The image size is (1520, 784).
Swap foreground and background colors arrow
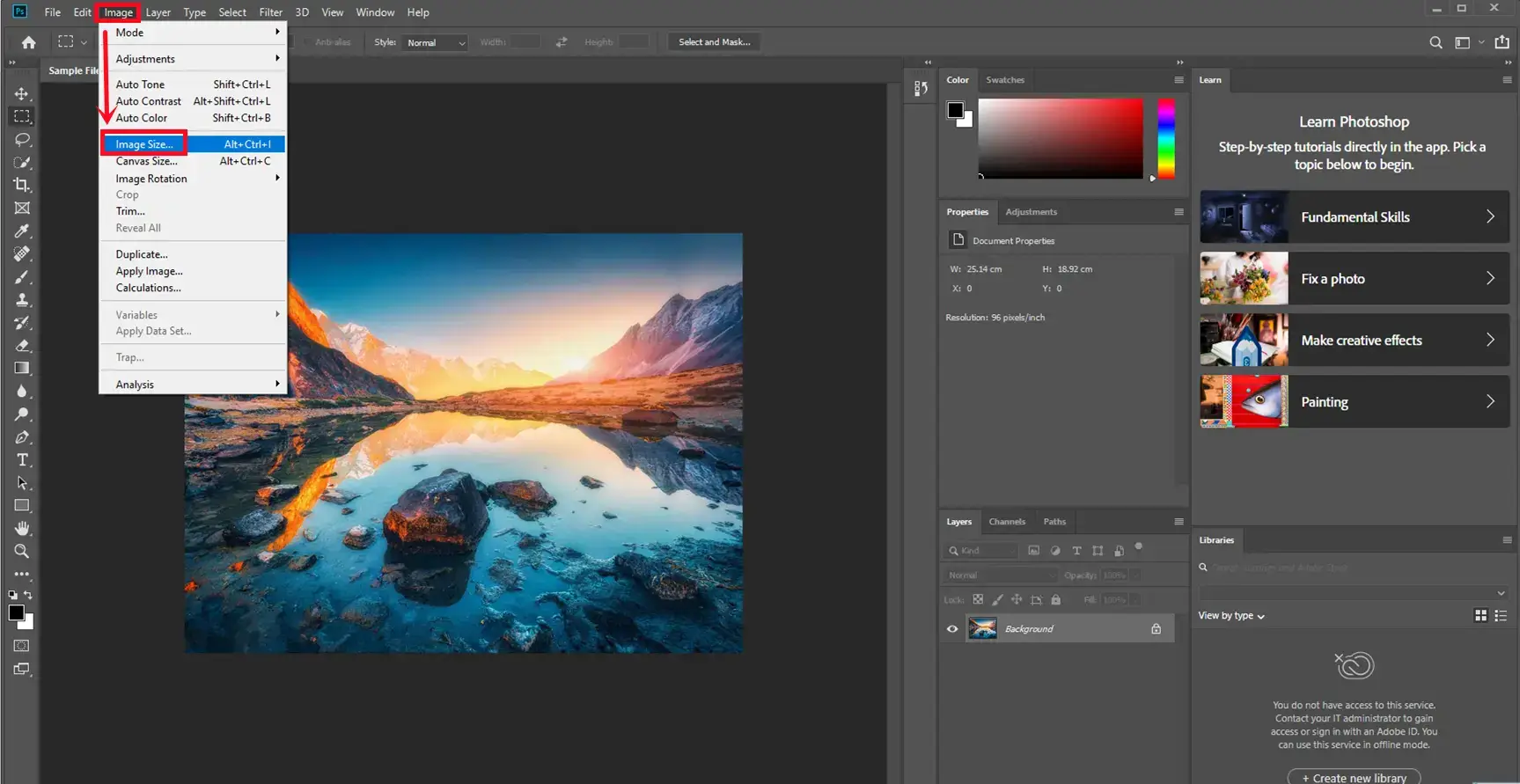(28, 595)
